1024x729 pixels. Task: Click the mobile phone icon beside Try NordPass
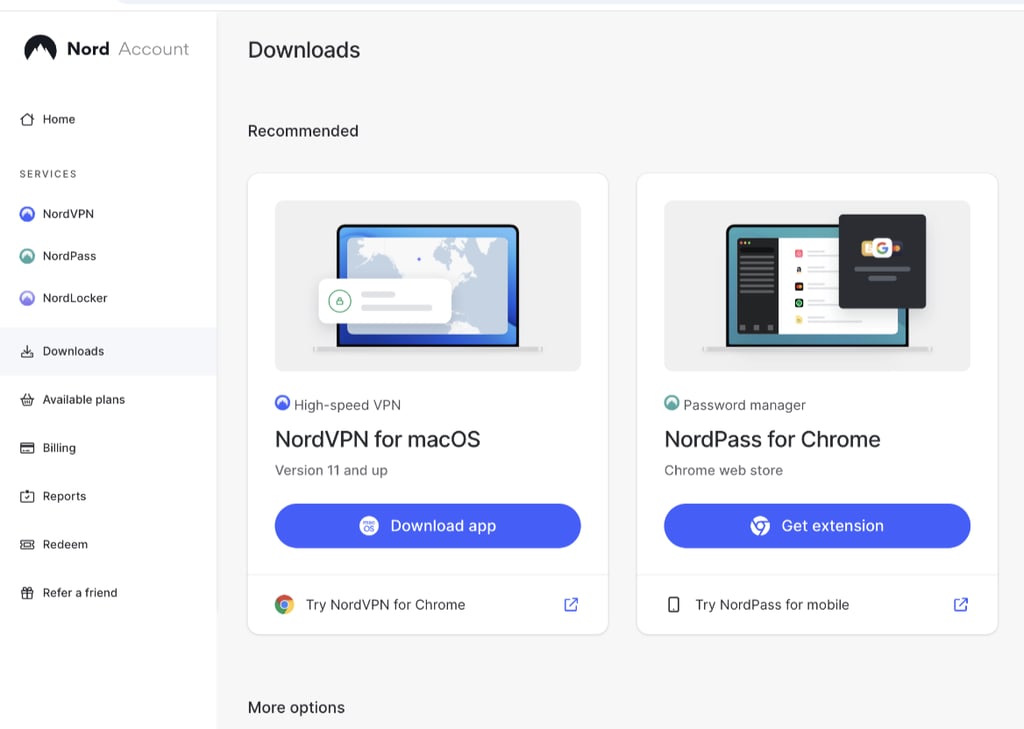coord(673,605)
